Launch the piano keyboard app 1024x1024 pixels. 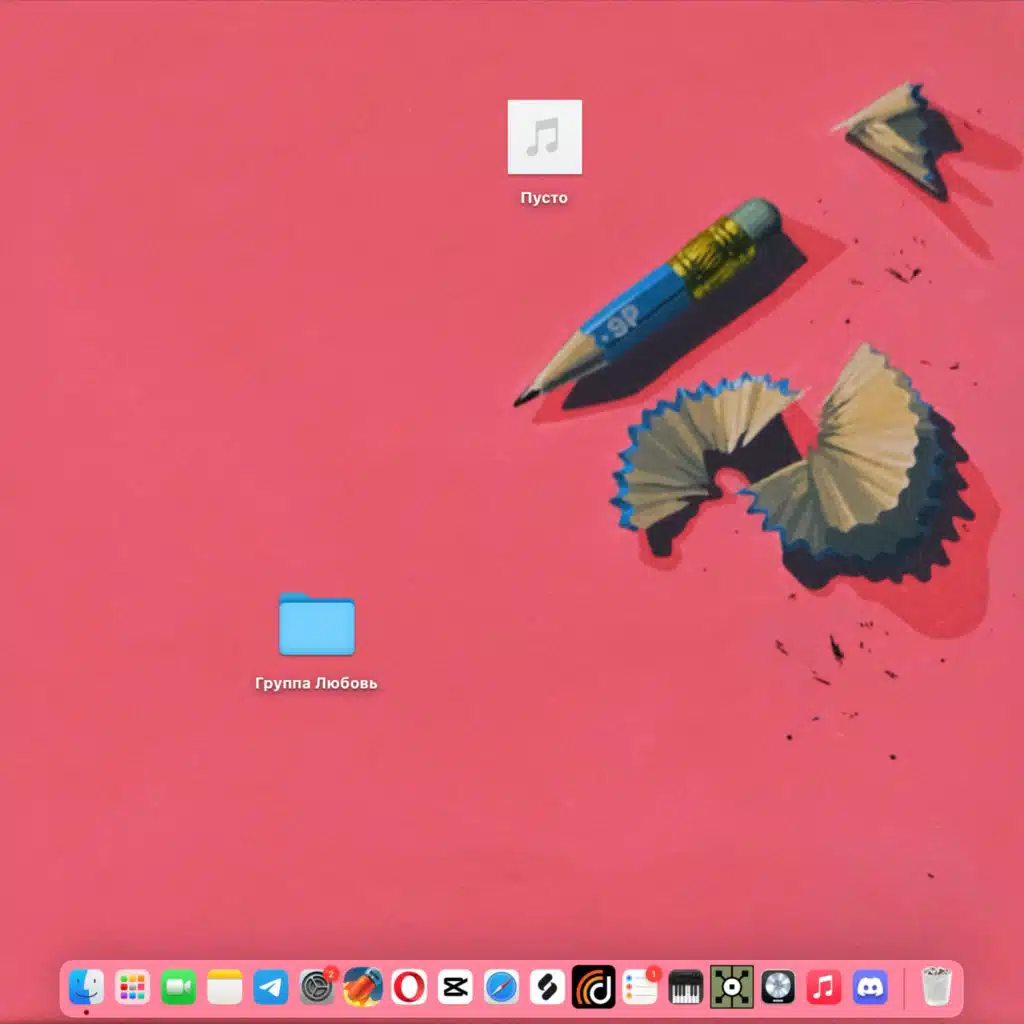pos(686,987)
